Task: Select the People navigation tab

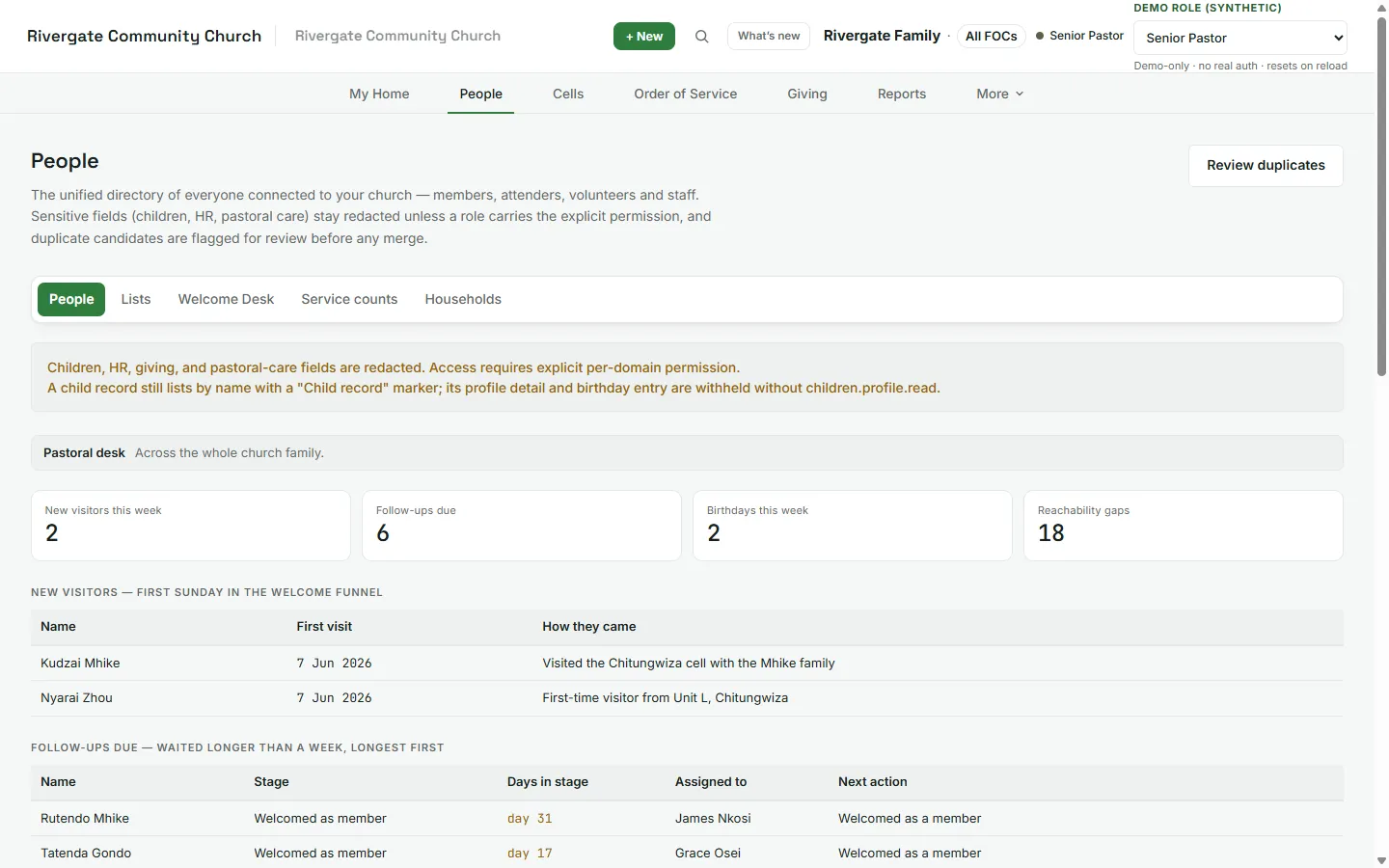Action: pyautogui.click(x=480, y=94)
